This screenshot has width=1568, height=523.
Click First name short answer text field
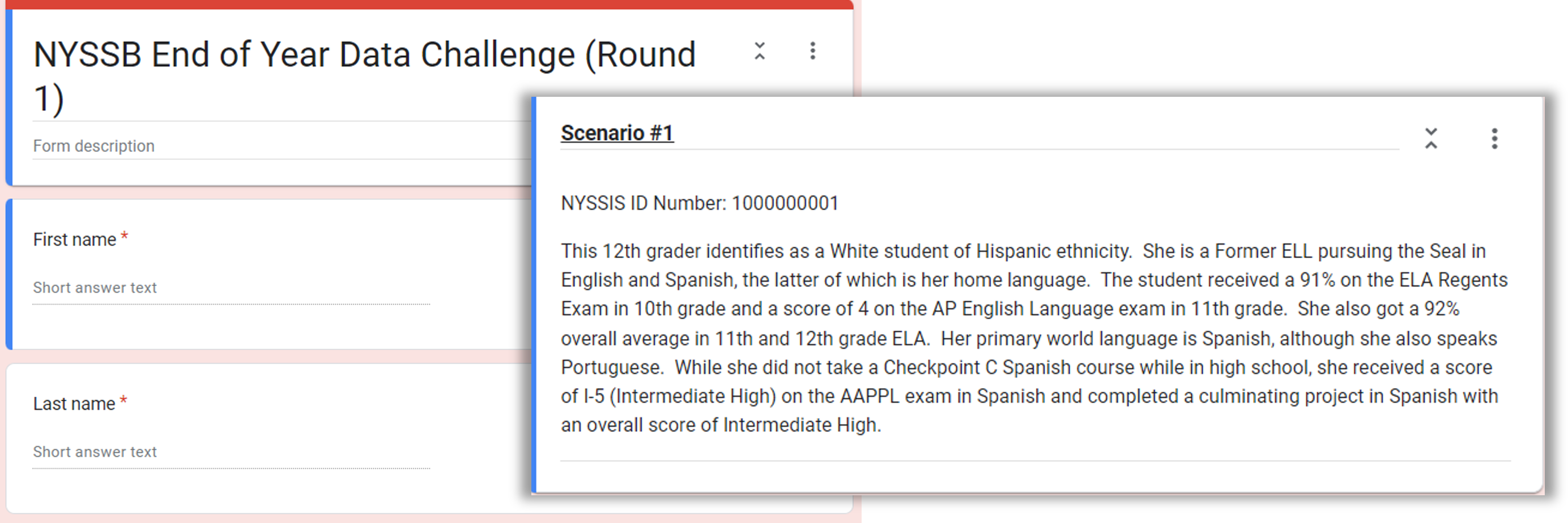pos(231,288)
